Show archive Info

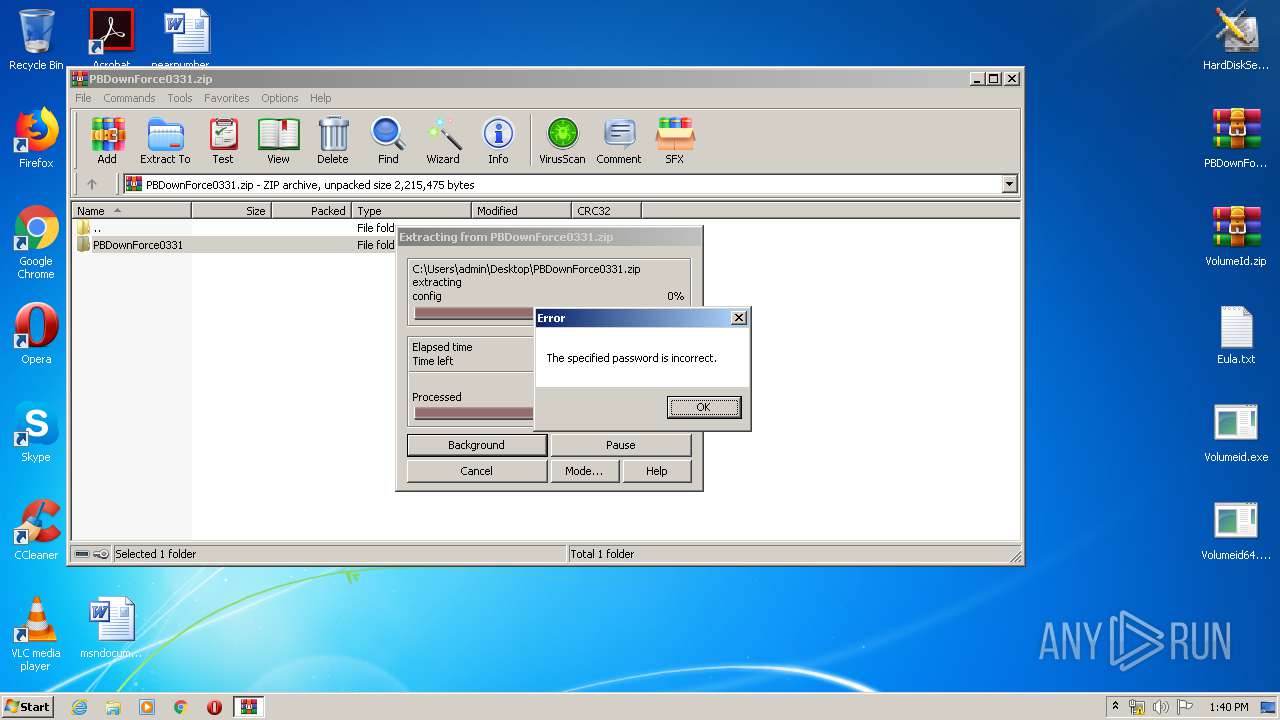pyautogui.click(x=498, y=140)
